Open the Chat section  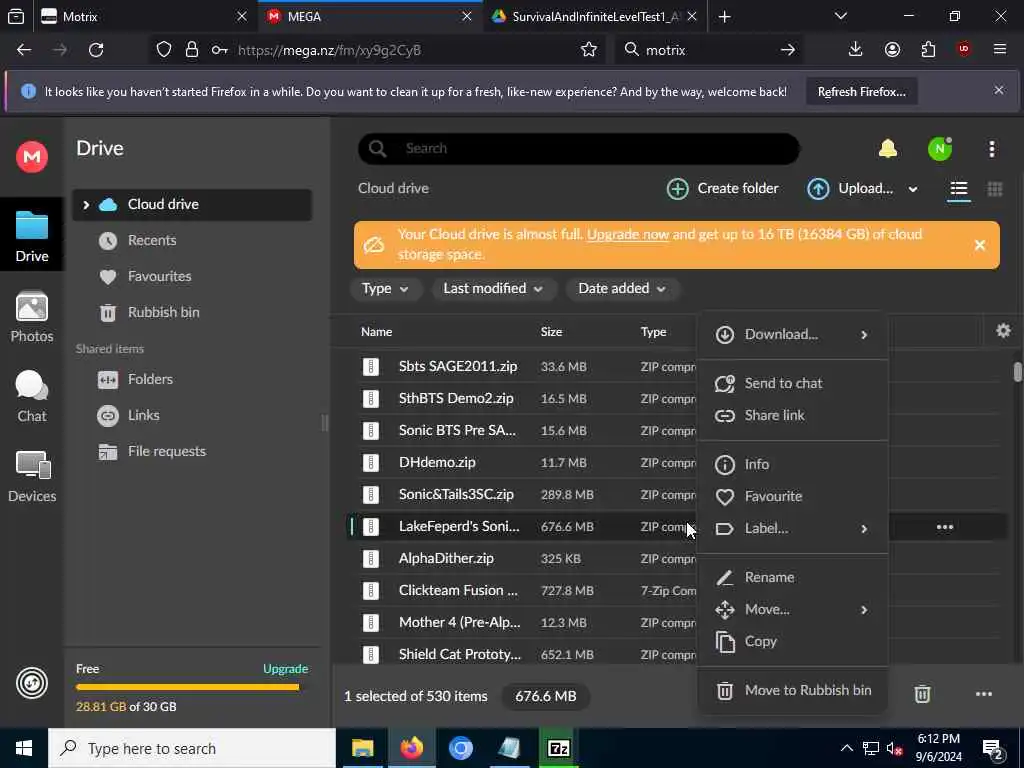[x=32, y=396]
